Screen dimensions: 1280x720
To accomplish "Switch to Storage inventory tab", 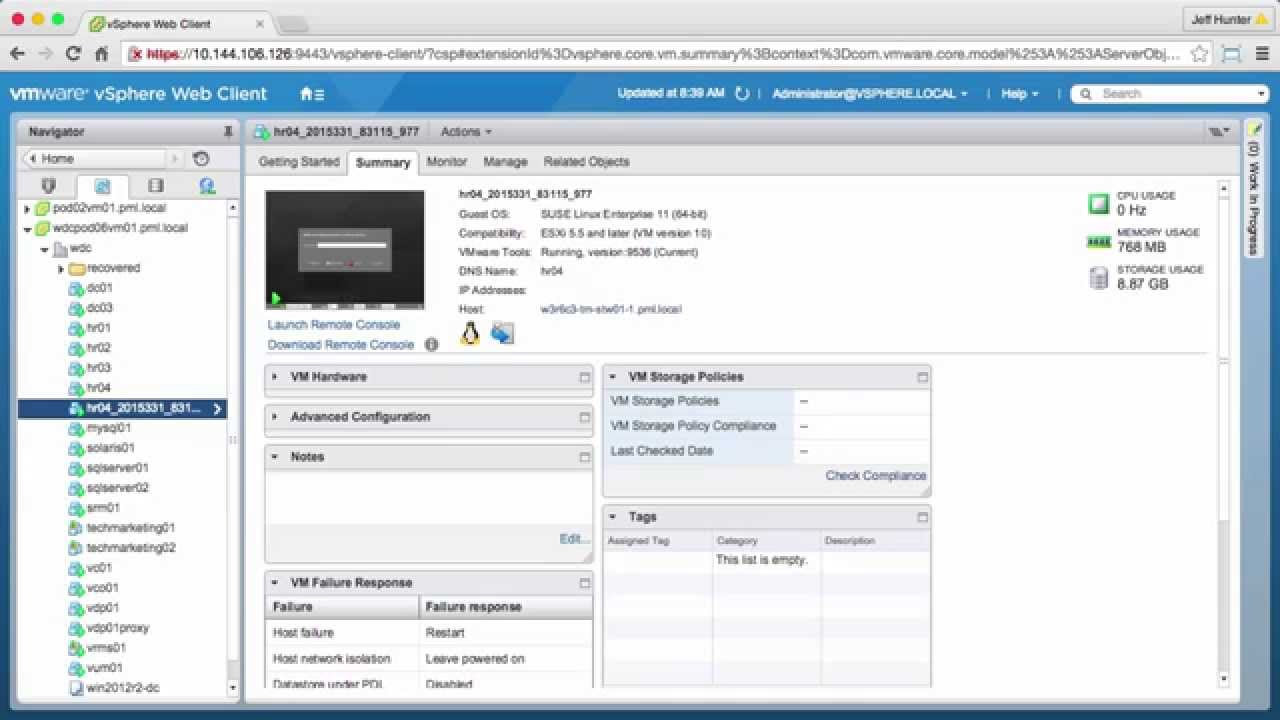I will click(x=155, y=186).
